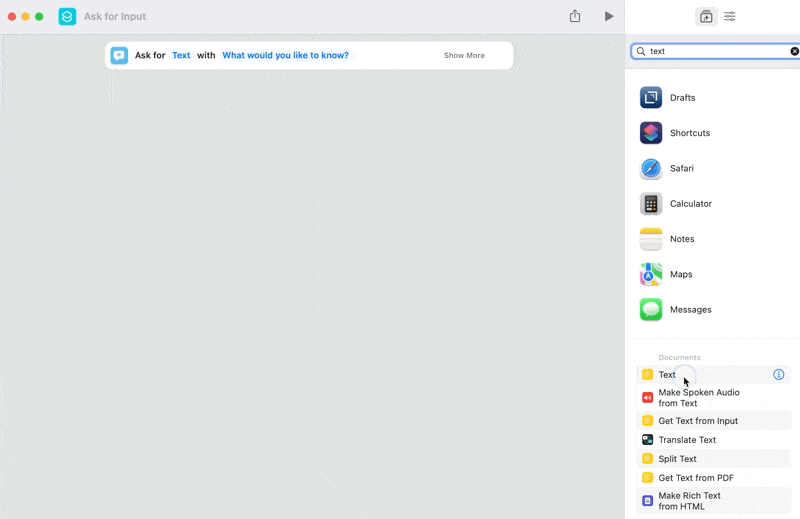Viewport: 800px width, 519px height.
Task: Select the Maps app icon
Action: 651,274
